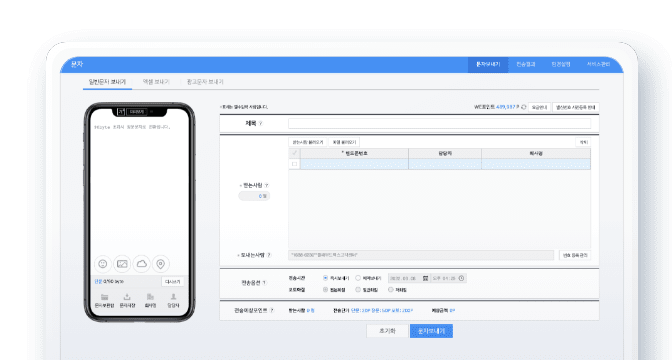The width and height of the screenshot is (672, 360).
Task: Open the calendar date picker icon
Action: (x=426, y=278)
